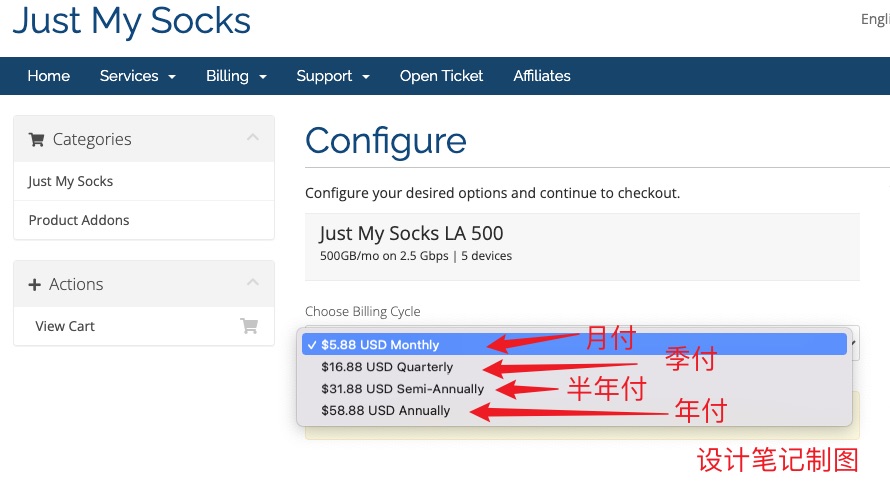Click the plus icon beside Actions
Viewport: 890px width, 481px height.
pos(35,285)
